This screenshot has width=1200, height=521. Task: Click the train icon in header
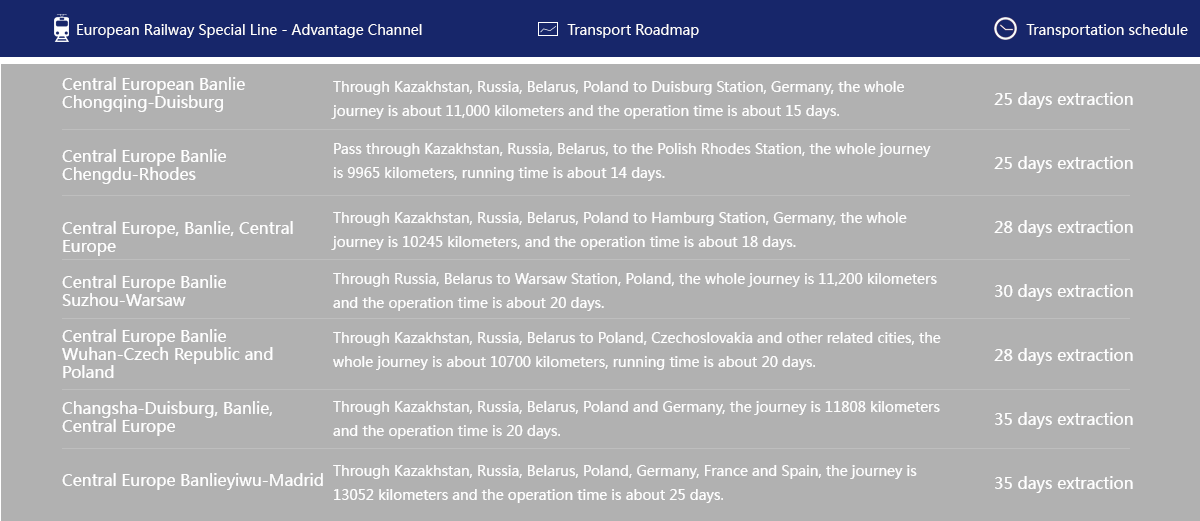point(62,29)
